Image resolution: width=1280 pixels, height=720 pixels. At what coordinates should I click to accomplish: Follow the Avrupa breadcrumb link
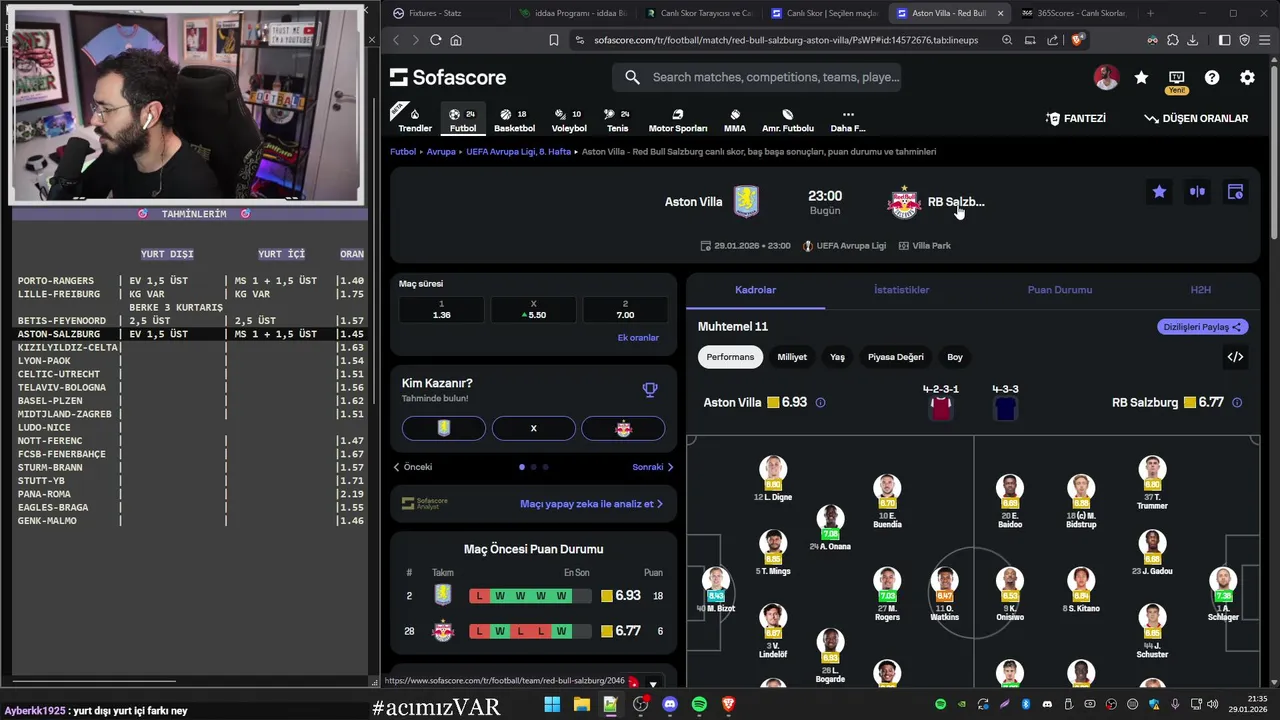[x=441, y=152]
